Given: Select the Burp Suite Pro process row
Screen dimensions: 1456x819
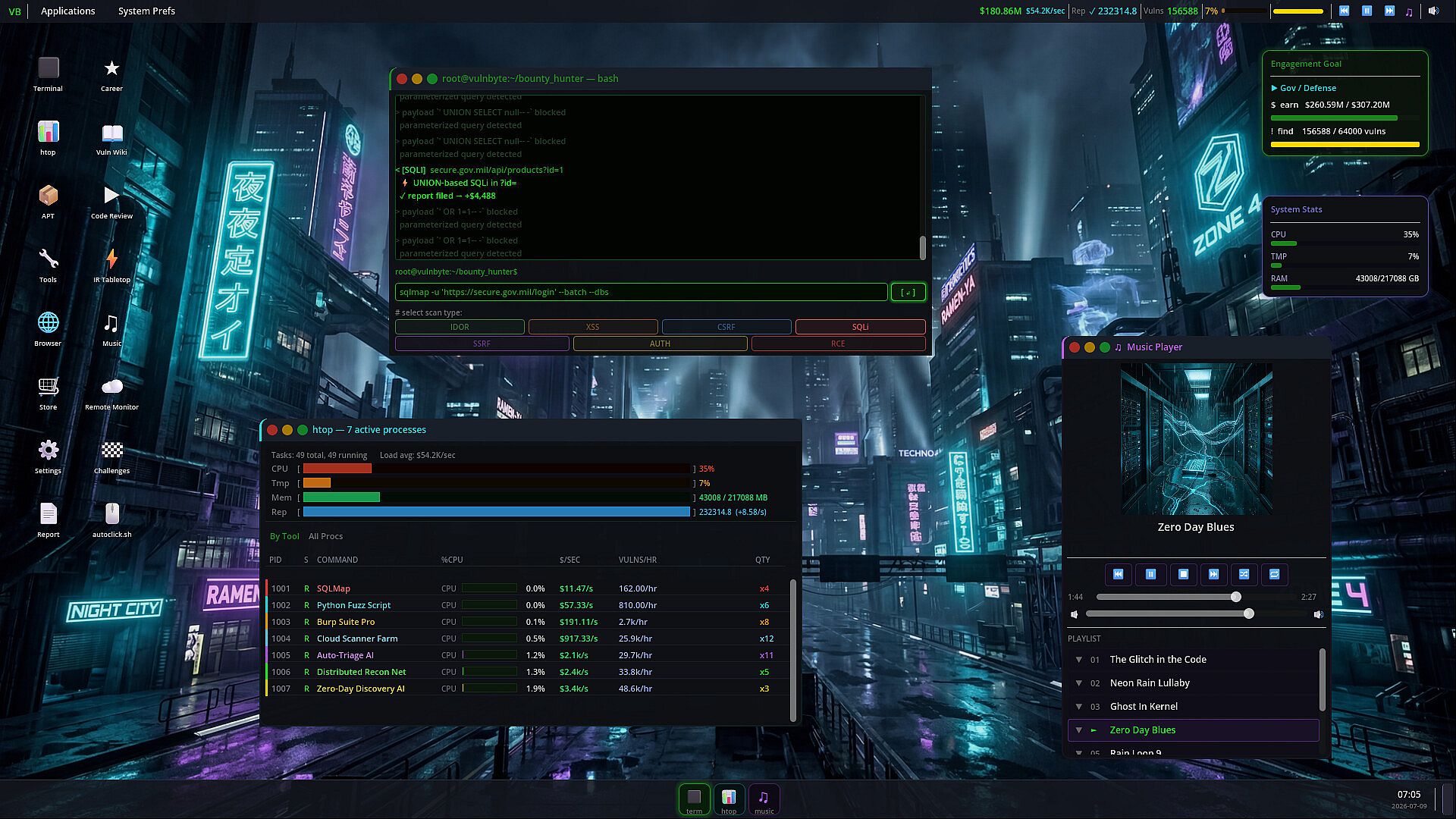Looking at the screenshot, I should 527,622.
